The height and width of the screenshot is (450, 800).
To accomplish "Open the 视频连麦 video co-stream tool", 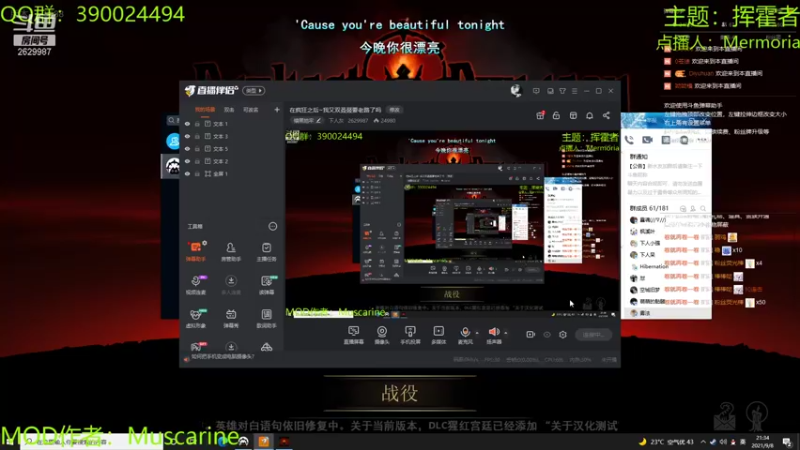I will 195,285.
